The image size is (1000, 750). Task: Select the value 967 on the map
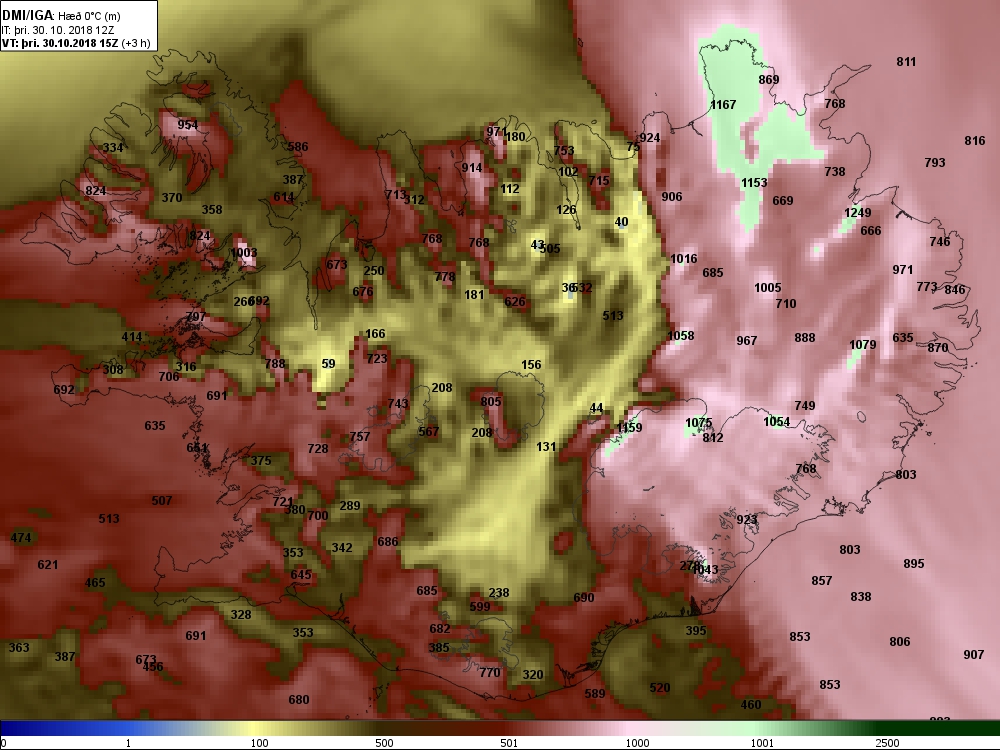pyautogui.click(x=747, y=341)
